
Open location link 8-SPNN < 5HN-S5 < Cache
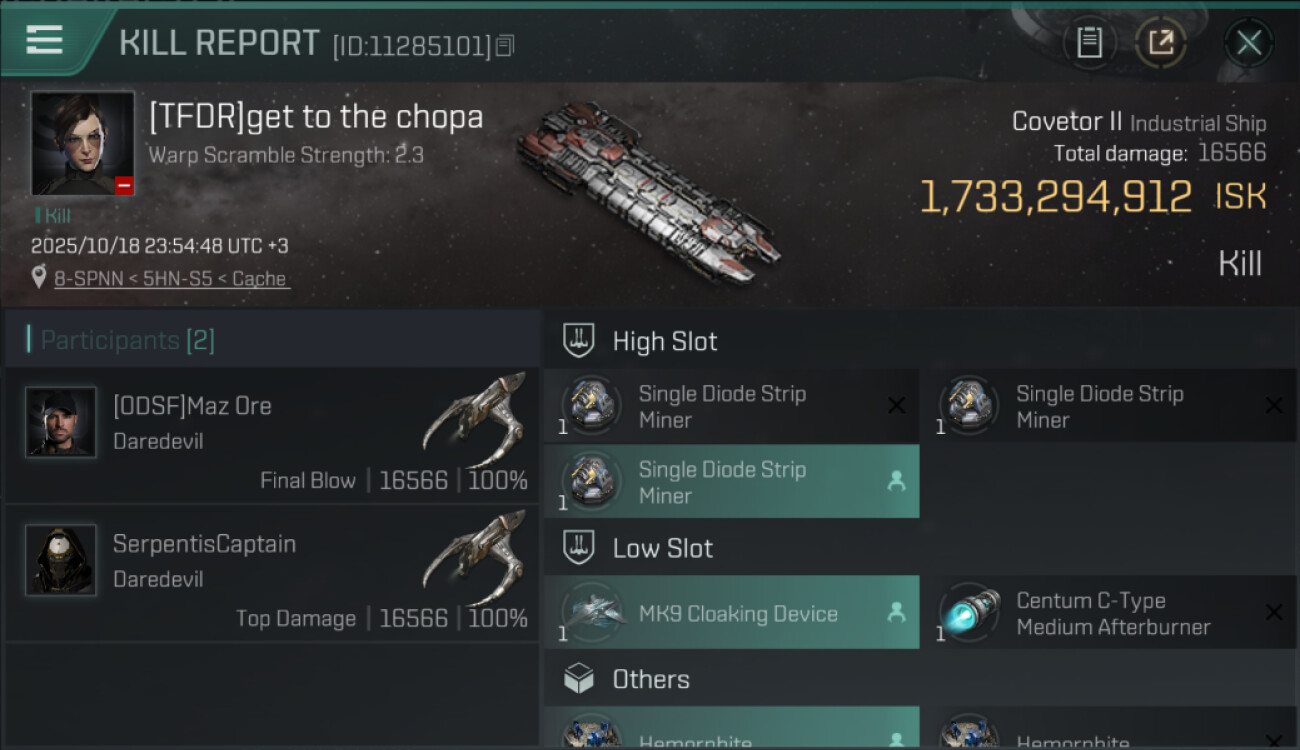[x=171, y=279]
